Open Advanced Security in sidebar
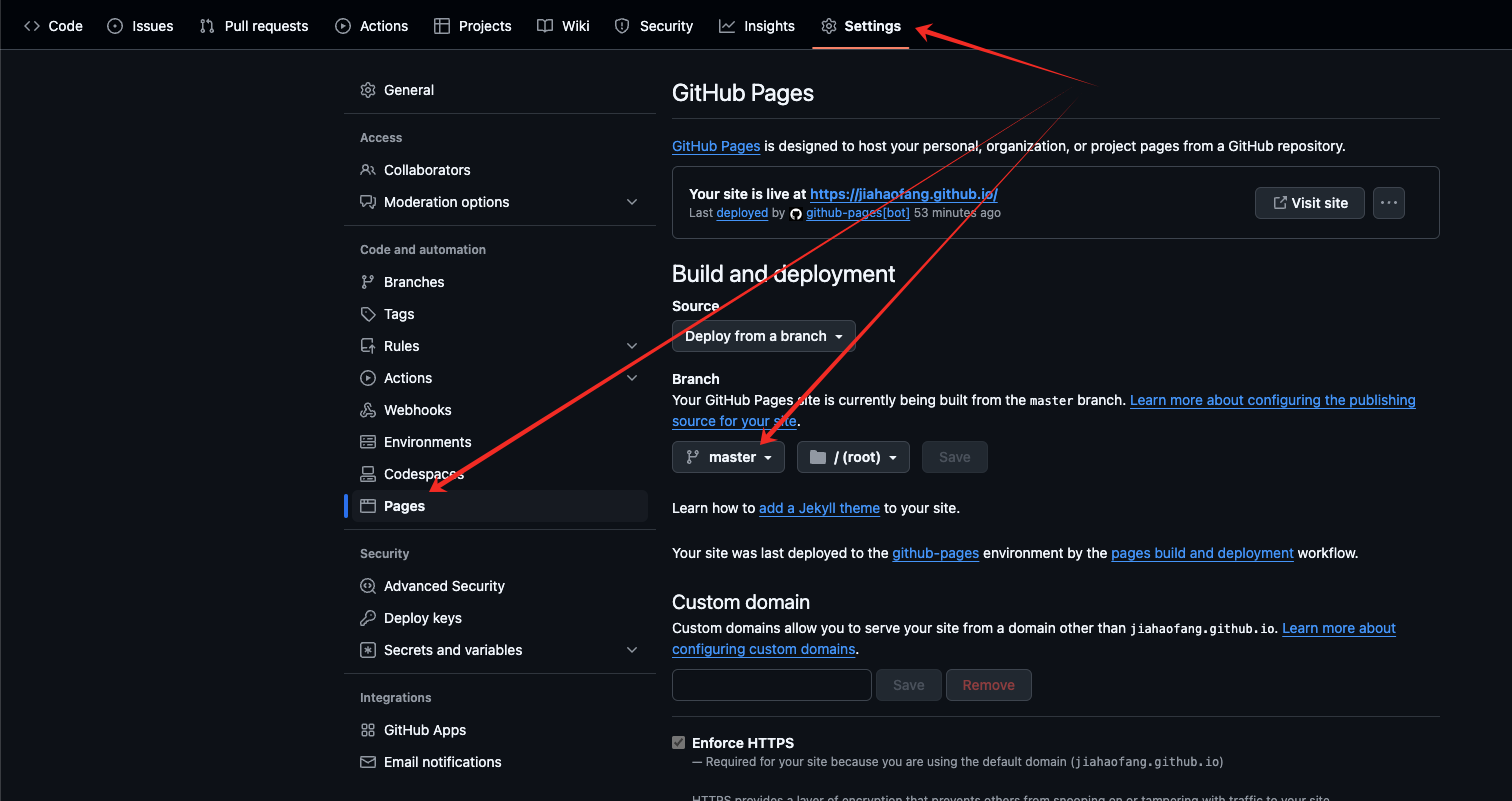The width and height of the screenshot is (1512, 801). coord(500,586)
